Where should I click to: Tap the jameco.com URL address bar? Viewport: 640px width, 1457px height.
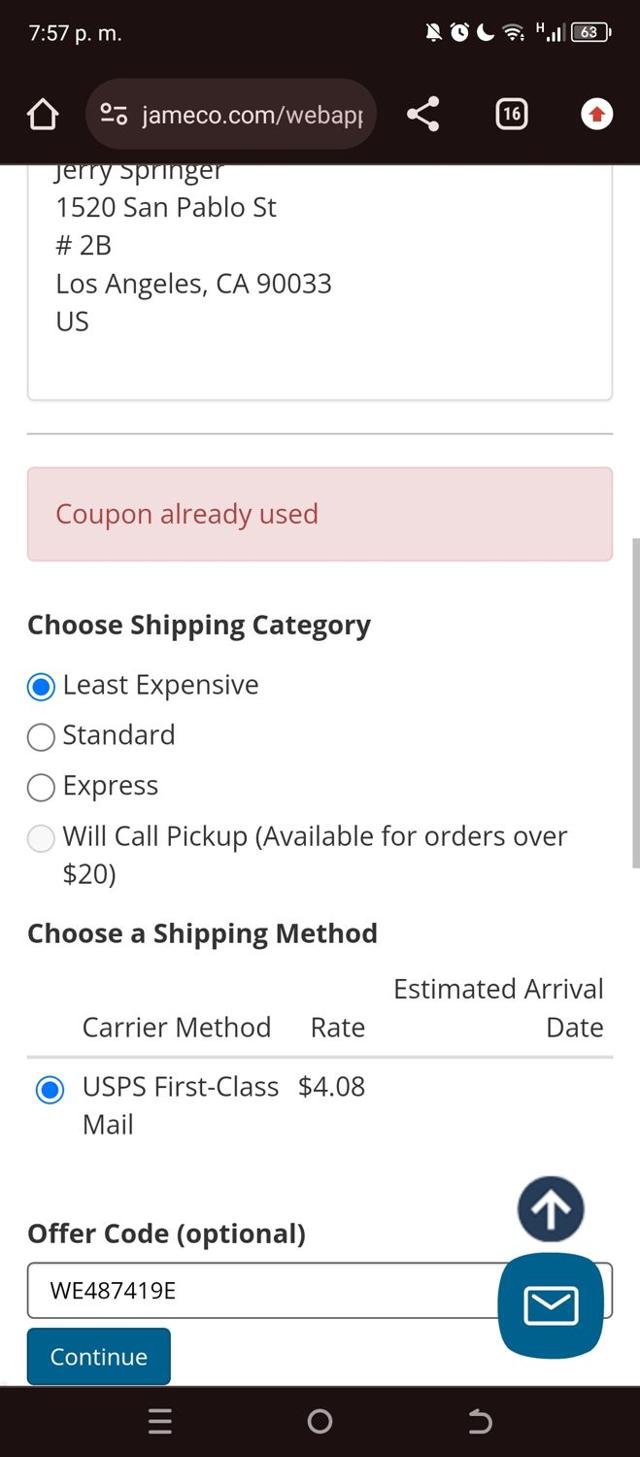pyautogui.click(x=252, y=115)
